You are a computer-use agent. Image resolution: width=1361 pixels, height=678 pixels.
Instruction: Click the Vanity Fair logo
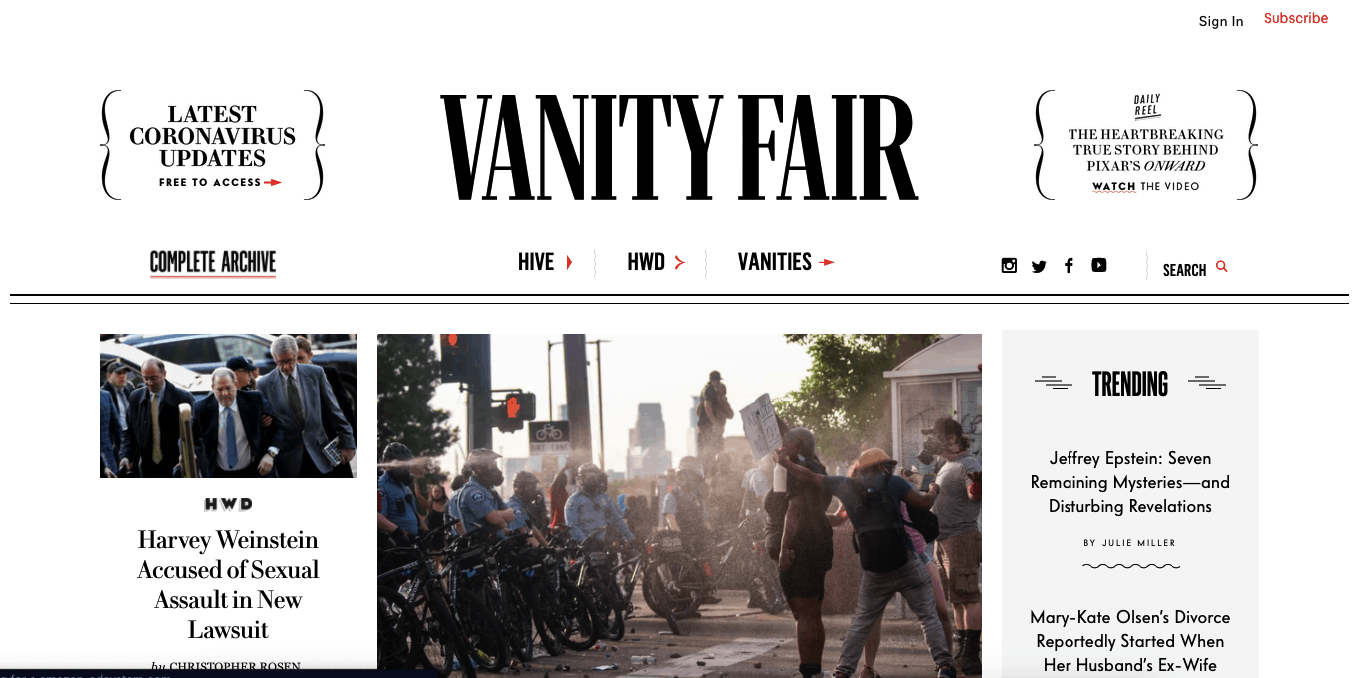679,146
